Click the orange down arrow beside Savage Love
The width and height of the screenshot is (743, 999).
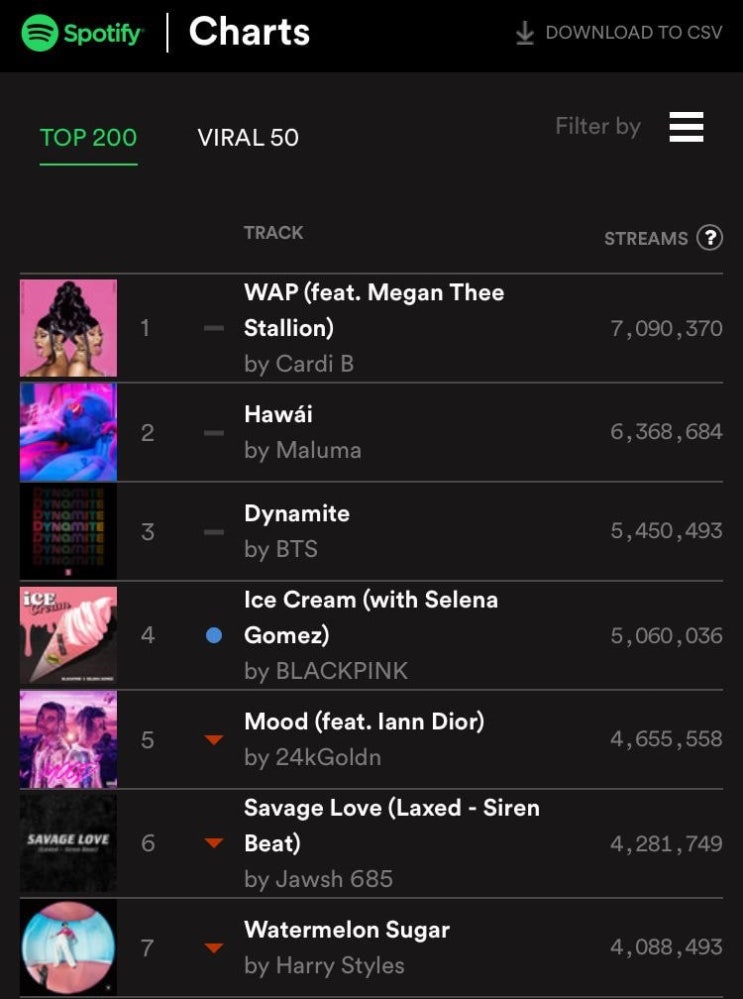tap(213, 843)
